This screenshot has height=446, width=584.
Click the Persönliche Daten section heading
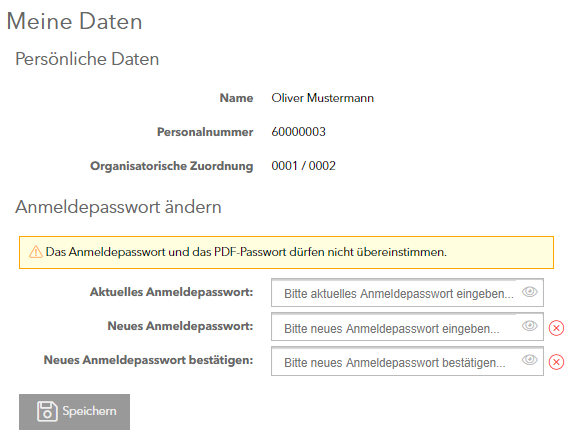(87, 59)
